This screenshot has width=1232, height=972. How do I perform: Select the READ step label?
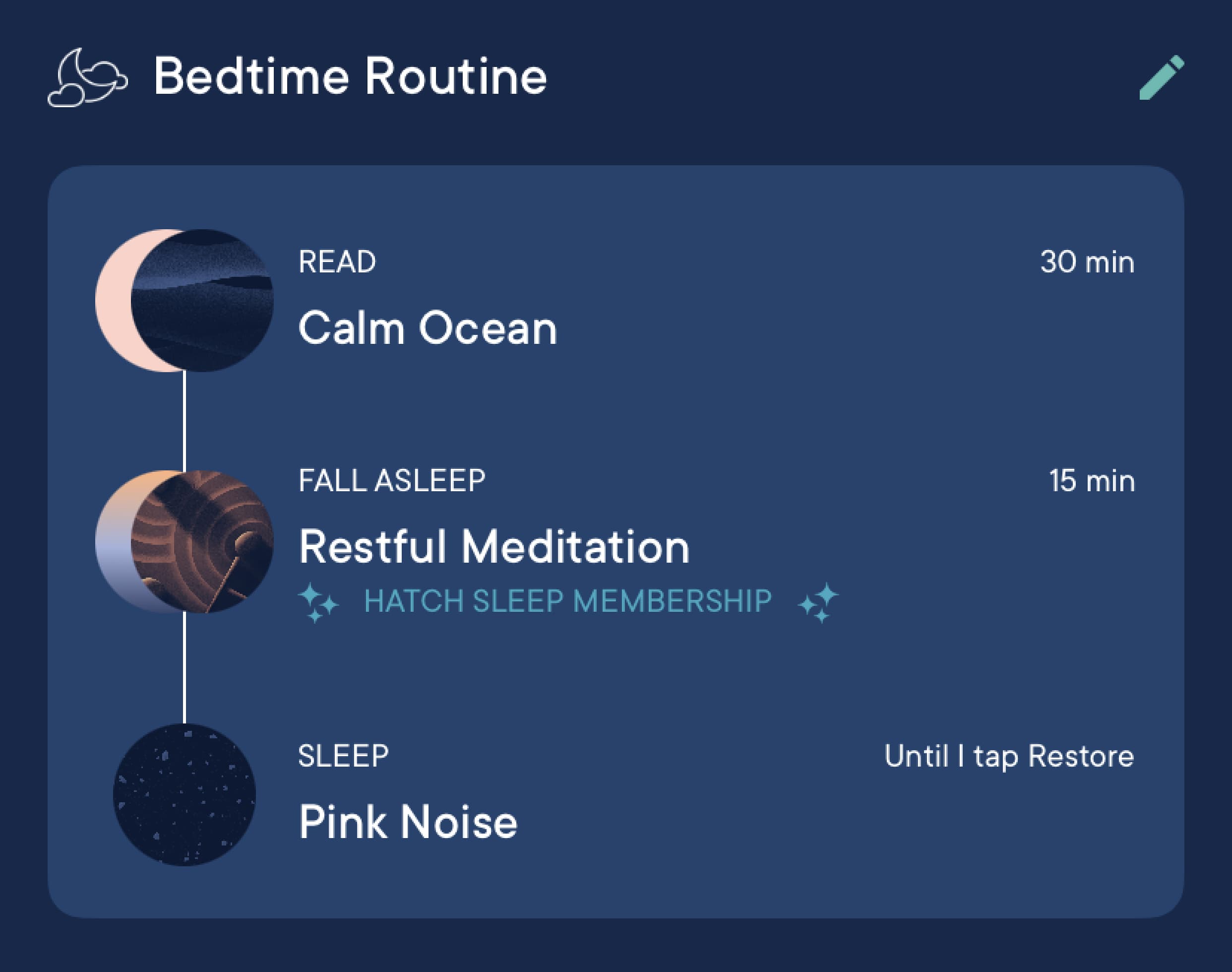[337, 262]
